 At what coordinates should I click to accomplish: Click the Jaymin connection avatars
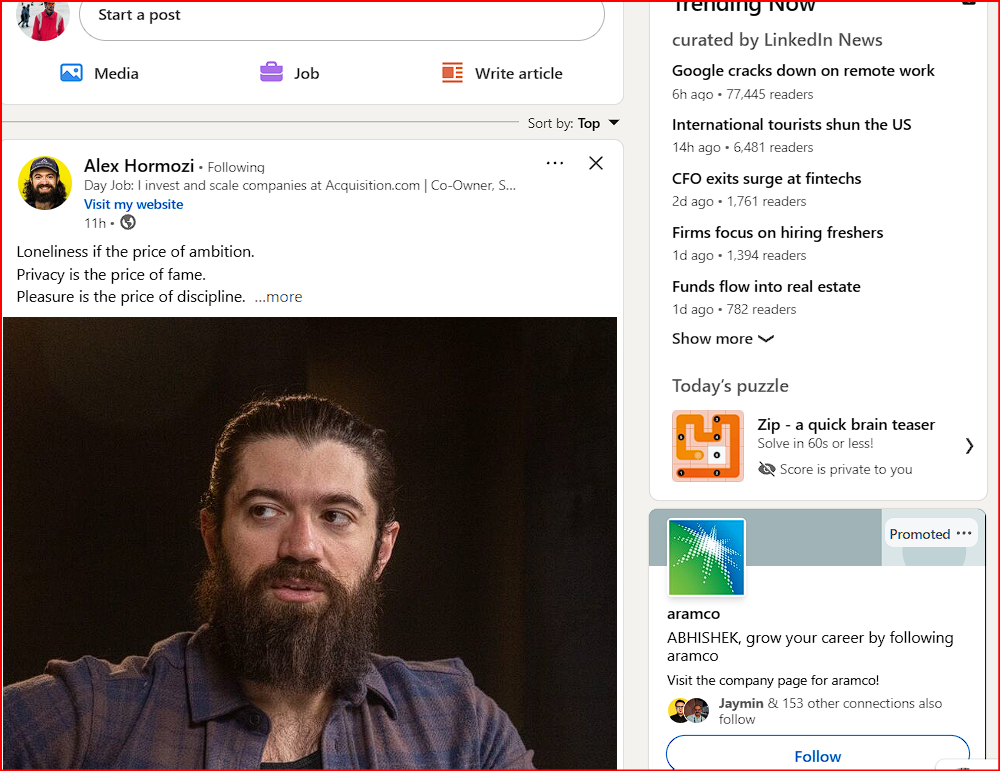click(x=689, y=710)
